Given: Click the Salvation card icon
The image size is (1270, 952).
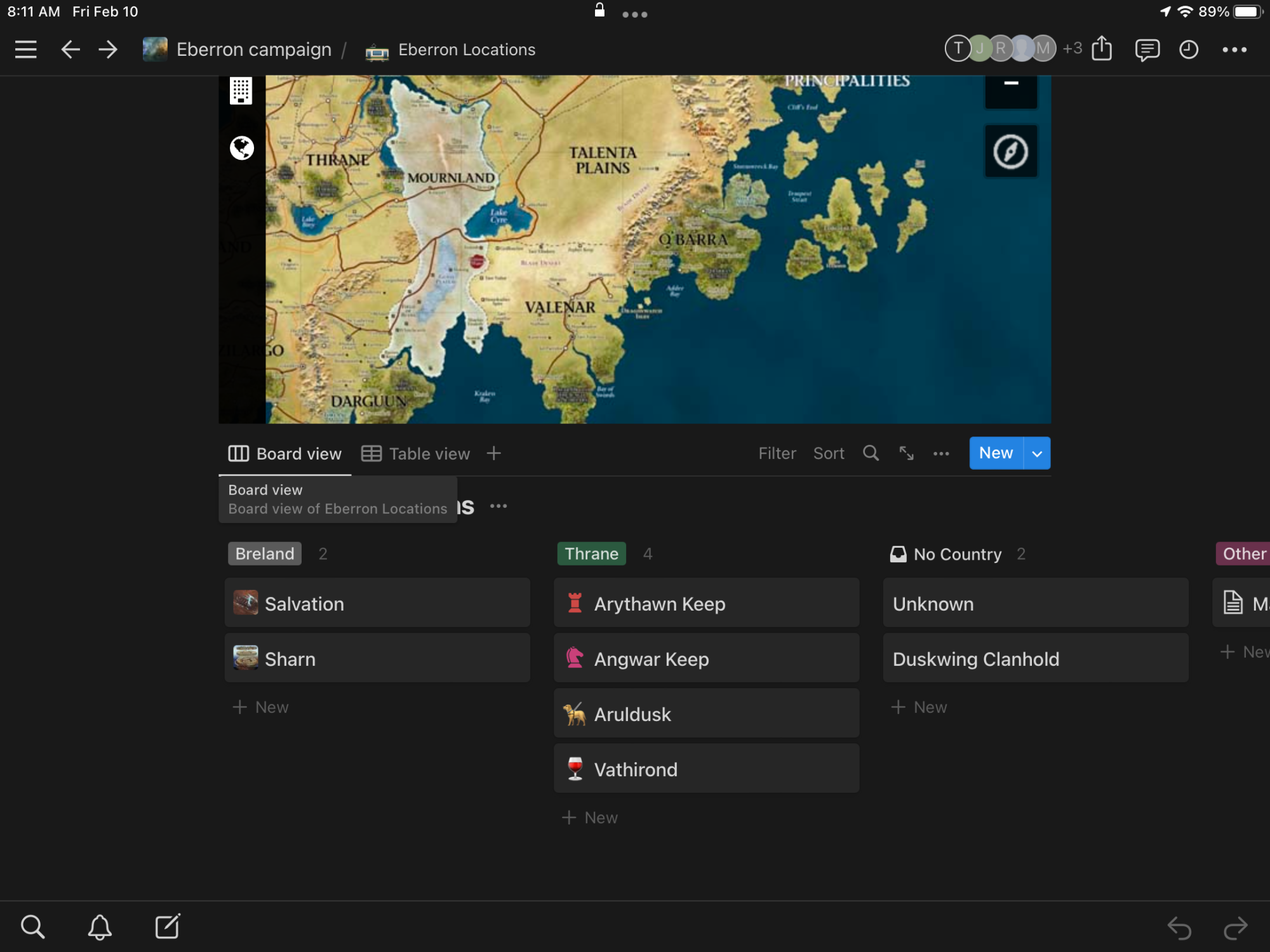Looking at the screenshot, I should coord(245,603).
